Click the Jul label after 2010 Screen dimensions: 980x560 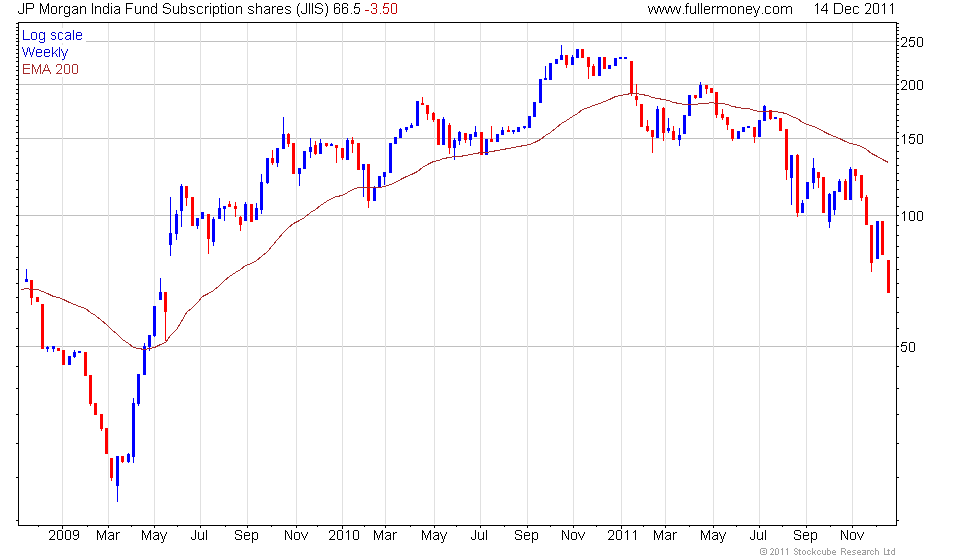(479, 536)
